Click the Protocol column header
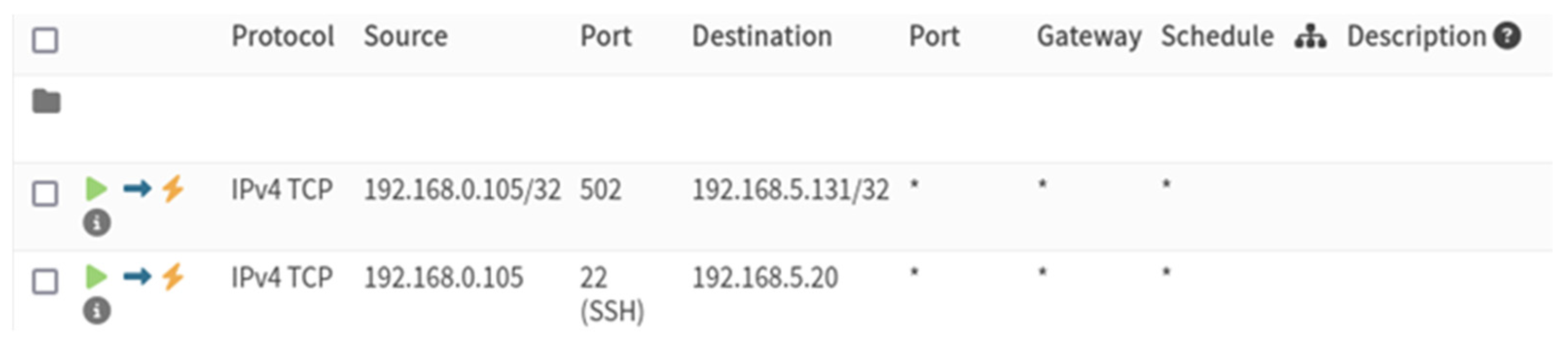This screenshot has height=349, width=1568. coord(283,36)
